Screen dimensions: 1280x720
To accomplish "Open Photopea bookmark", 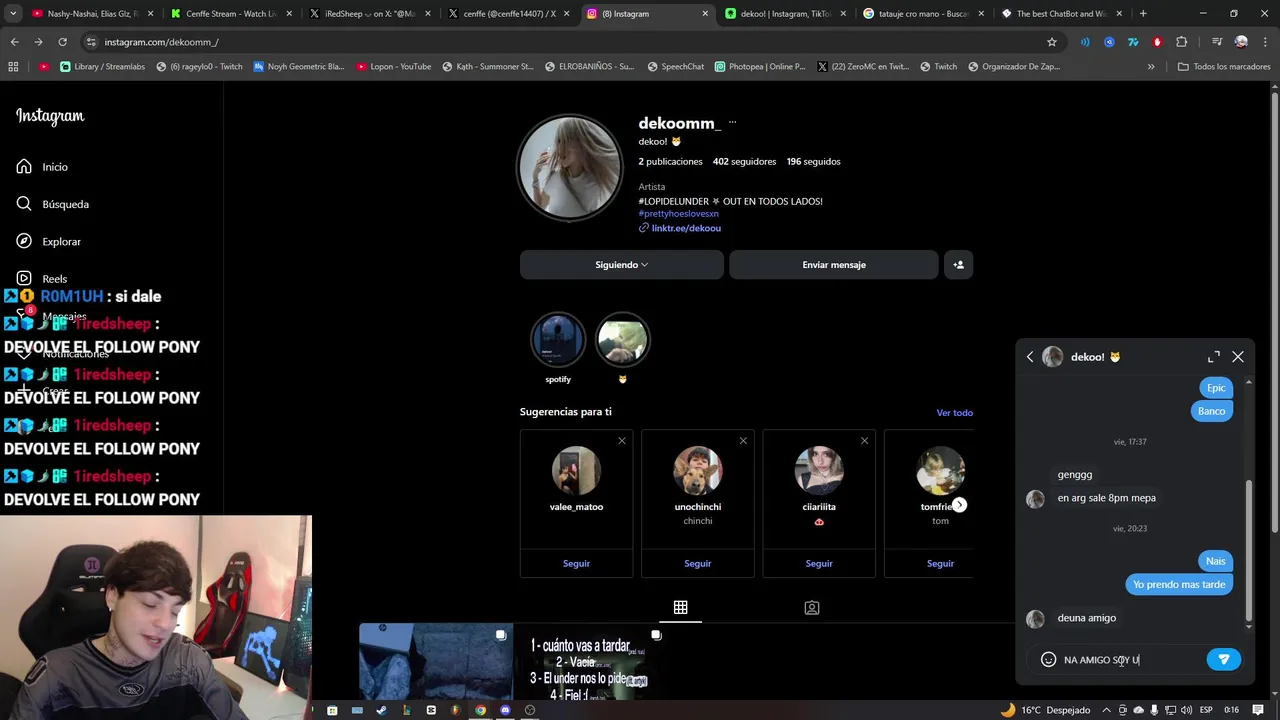I will [760, 66].
